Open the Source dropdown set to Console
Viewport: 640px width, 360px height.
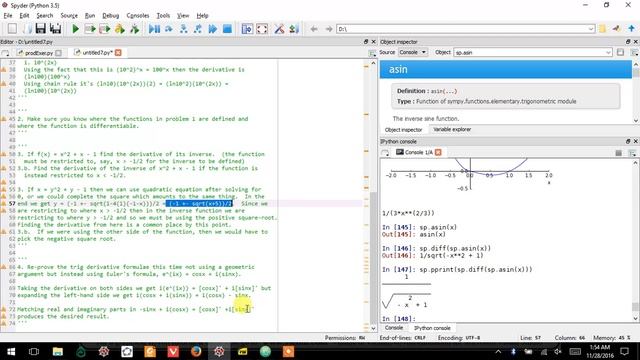pos(413,52)
